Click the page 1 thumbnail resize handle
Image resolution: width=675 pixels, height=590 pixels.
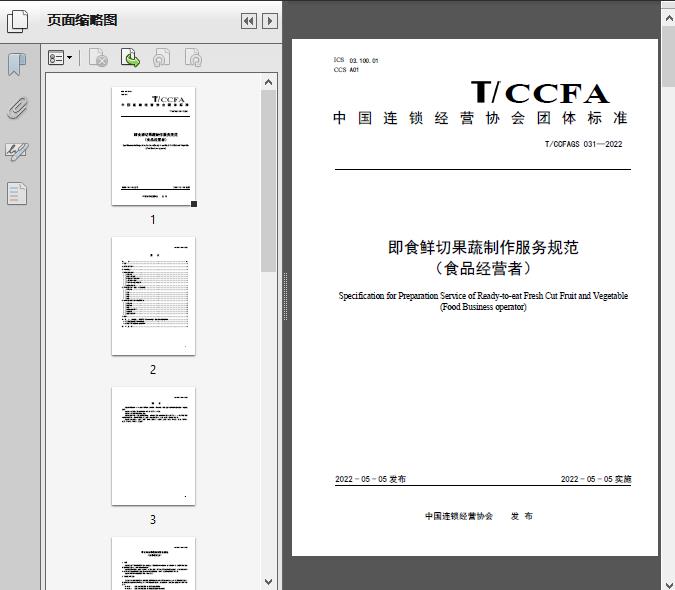(x=194, y=204)
